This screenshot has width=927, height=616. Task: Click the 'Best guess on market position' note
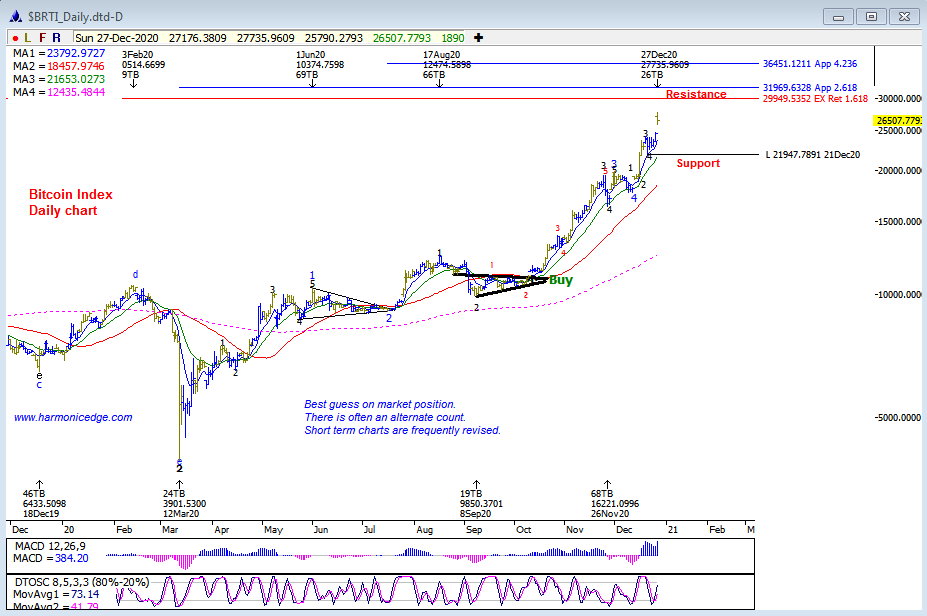(x=380, y=404)
